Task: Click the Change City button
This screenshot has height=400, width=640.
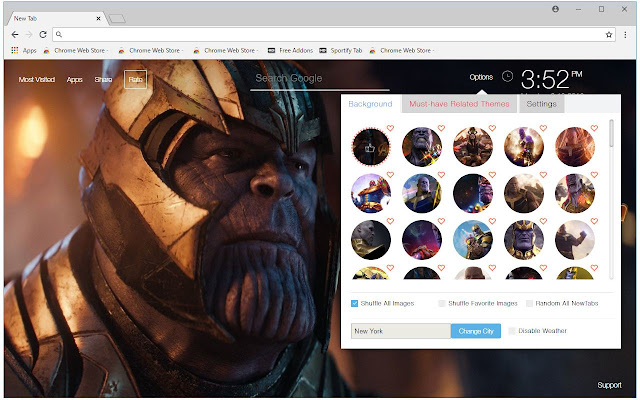Action: [476, 331]
